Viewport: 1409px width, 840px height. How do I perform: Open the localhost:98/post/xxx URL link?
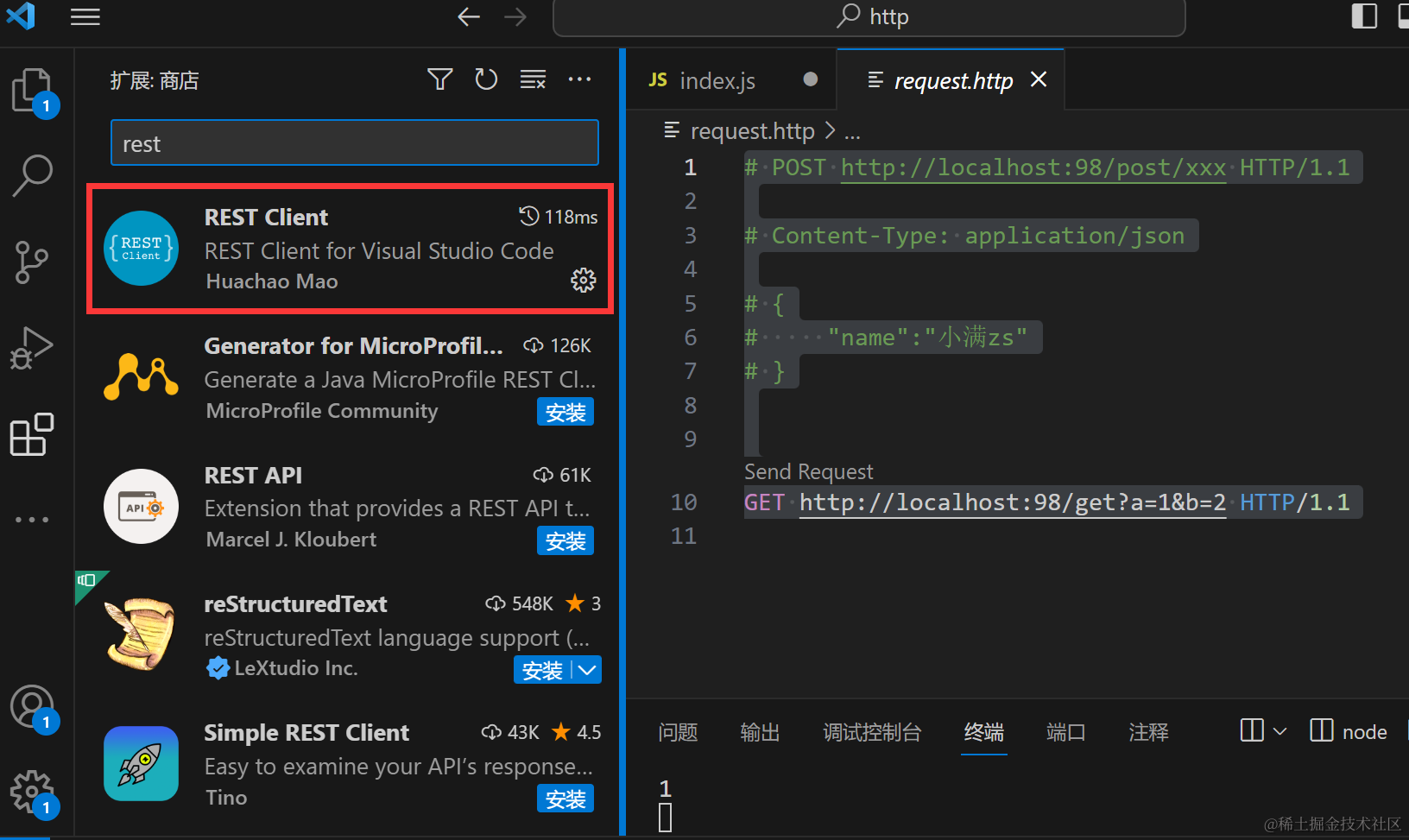click(x=1033, y=167)
